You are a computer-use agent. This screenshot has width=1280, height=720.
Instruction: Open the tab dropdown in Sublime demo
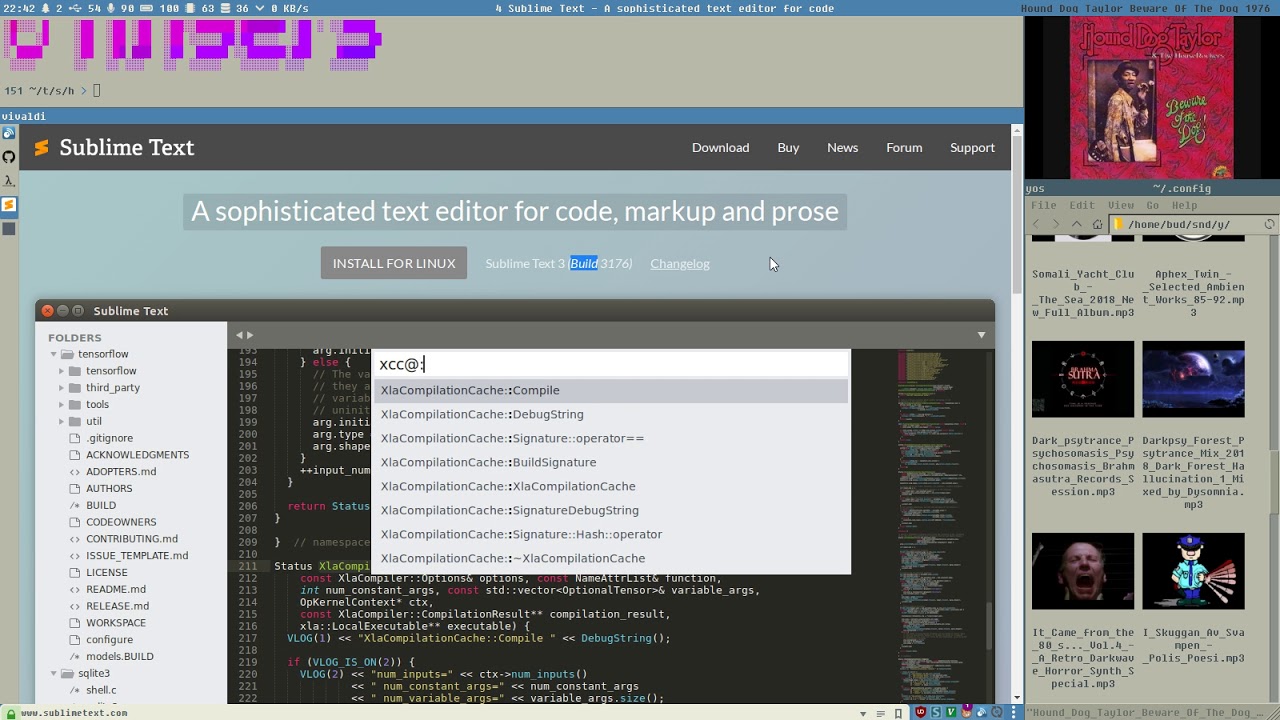[981, 335]
